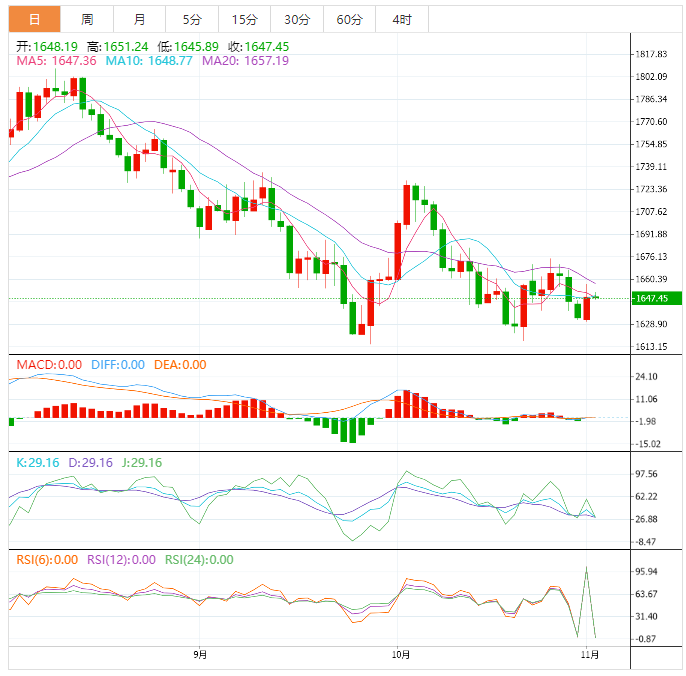Click the RSI(6):0.00 label
The width and height of the screenshot is (686, 676).
tap(47, 560)
